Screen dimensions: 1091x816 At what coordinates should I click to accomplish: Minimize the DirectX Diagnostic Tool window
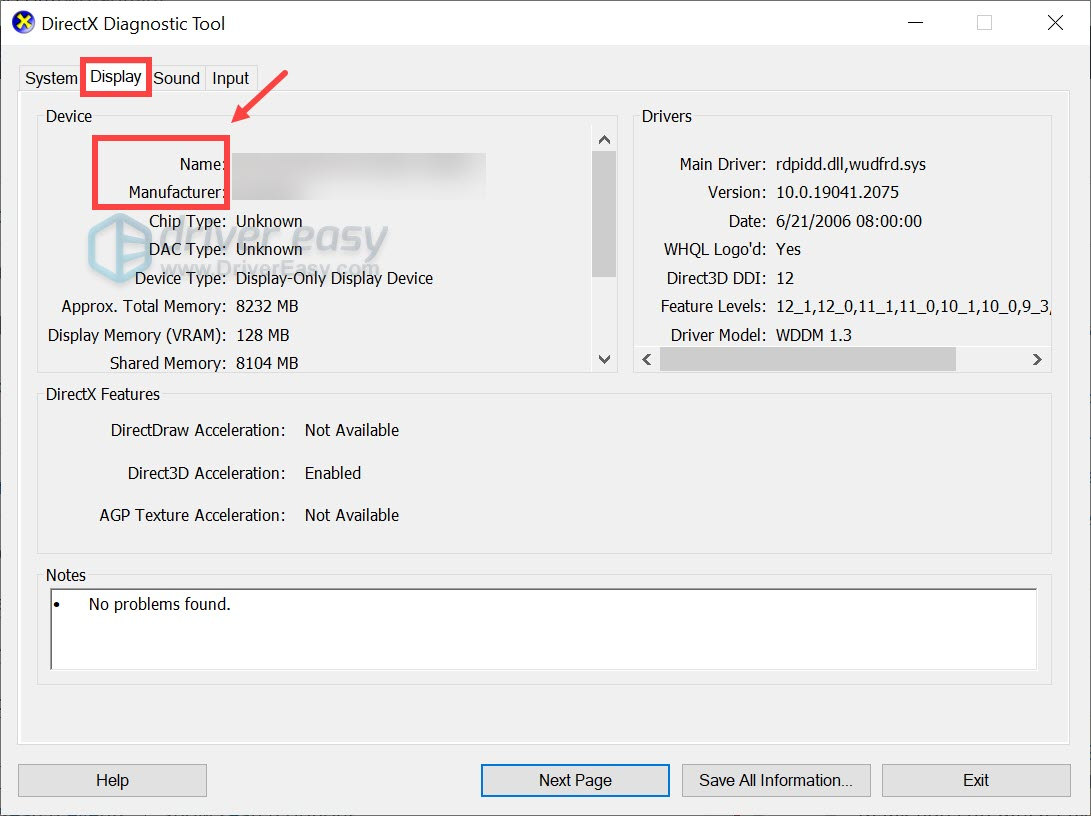[x=915, y=22]
